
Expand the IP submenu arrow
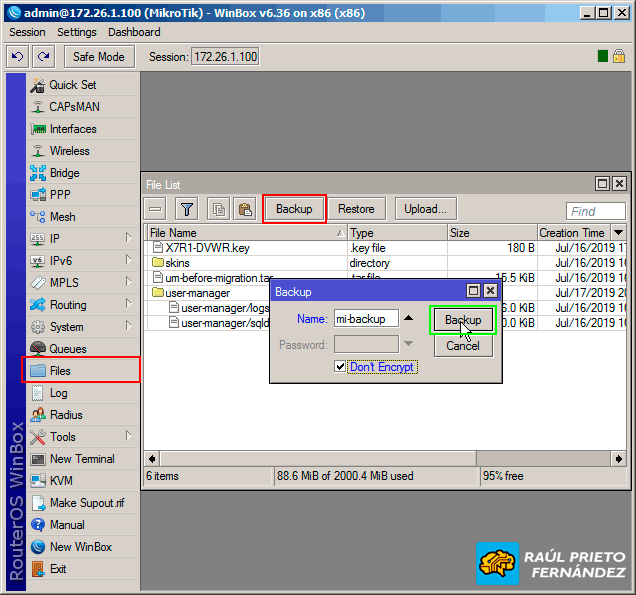click(x=128, y=239)
